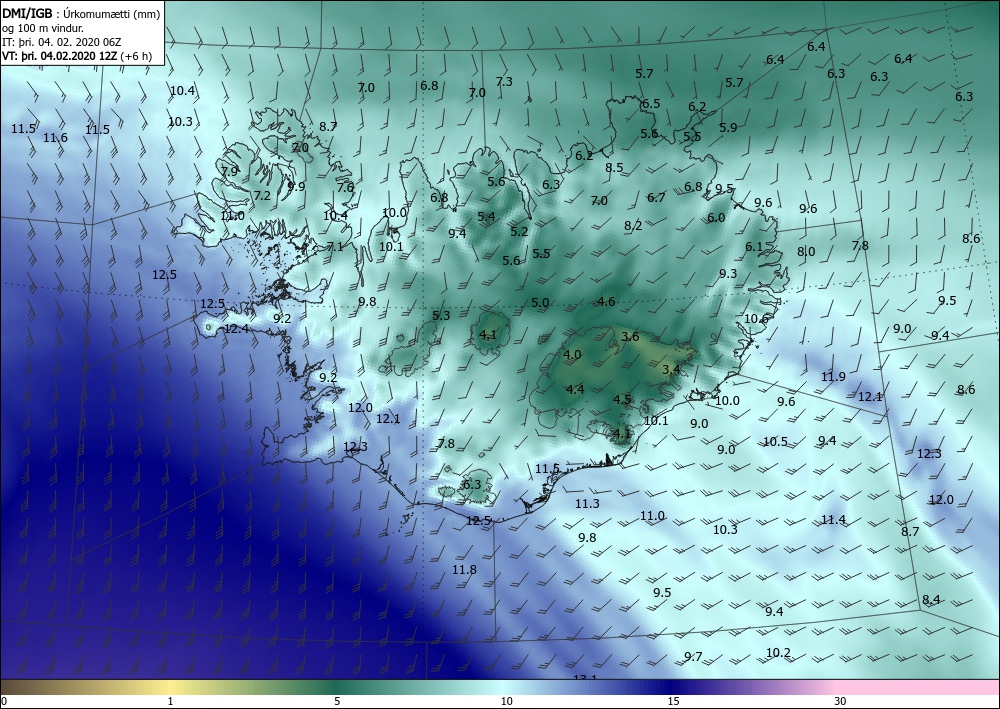Select the 7.3 value in the north

[x=504, y=81]
